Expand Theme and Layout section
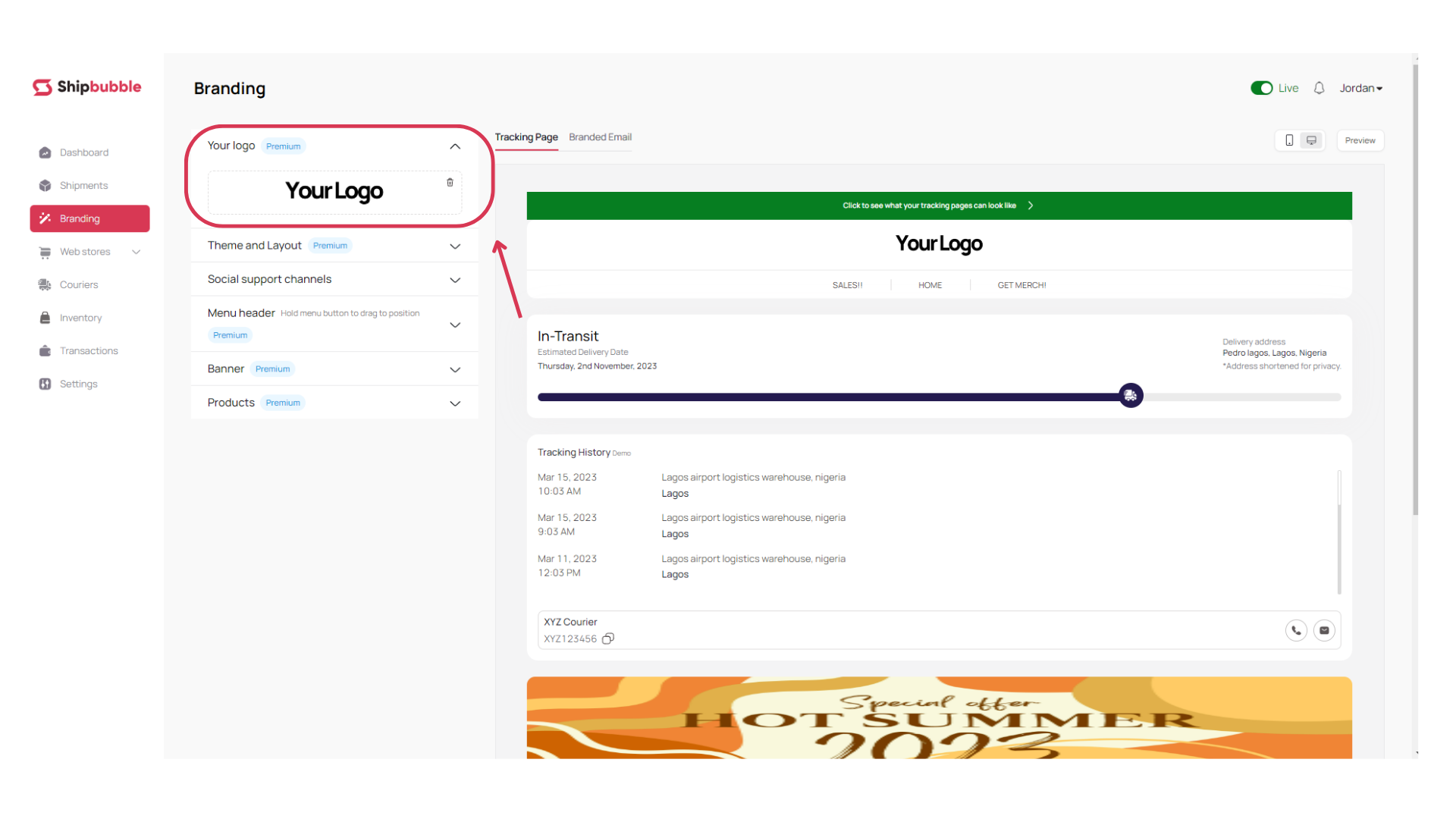Image resolution: width=1456 pixels, height=819 pixels. pos(455,246)
